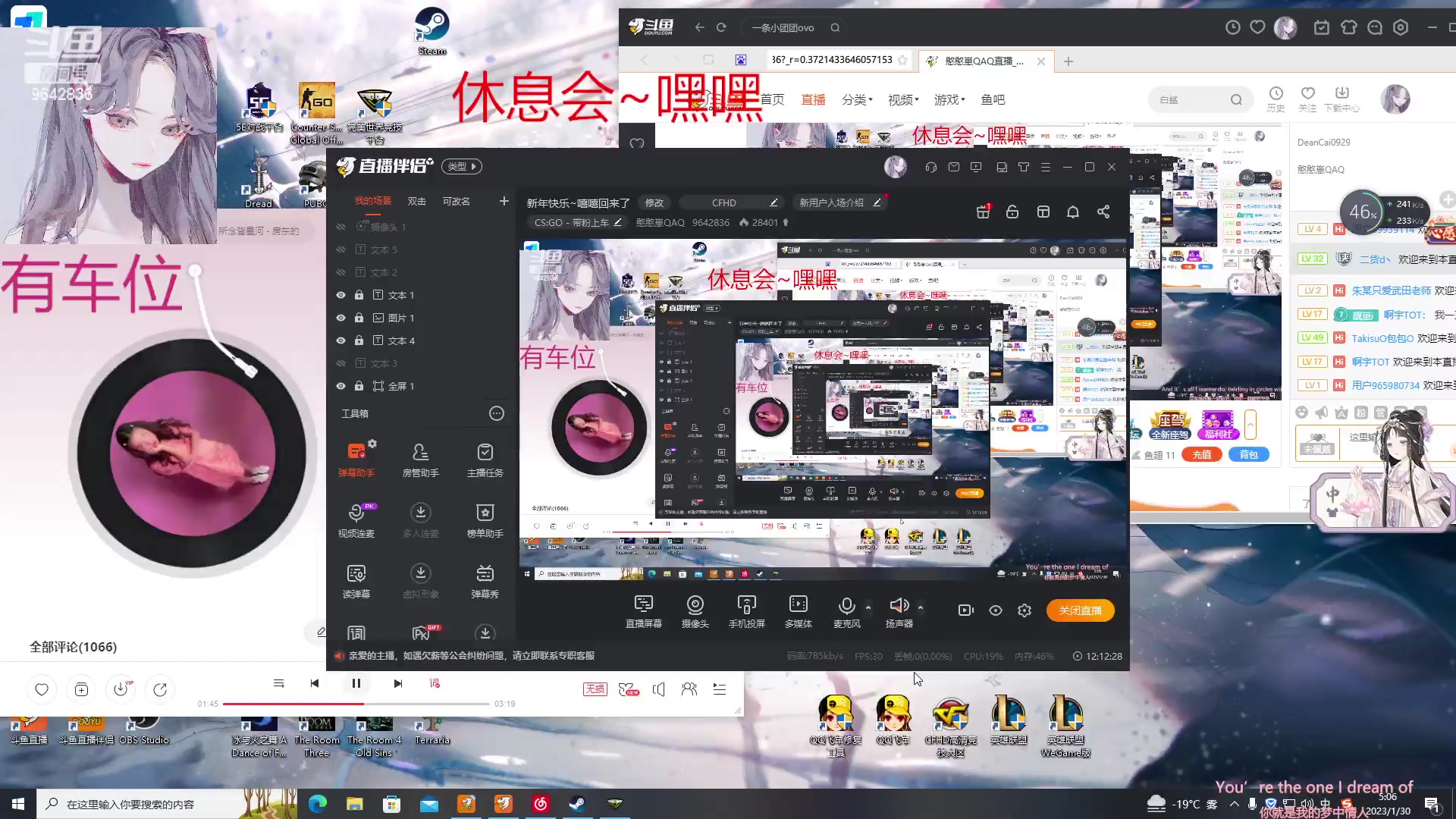Hide the 全屏 1 source
This screenshot has width=1456, height=819.
(340, 386)
